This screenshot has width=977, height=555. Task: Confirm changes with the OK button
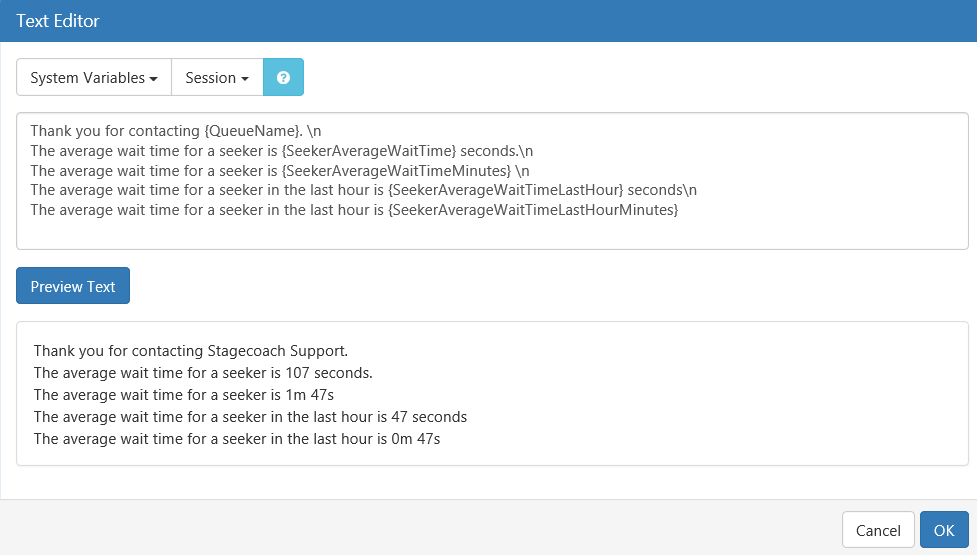(944, 530)
